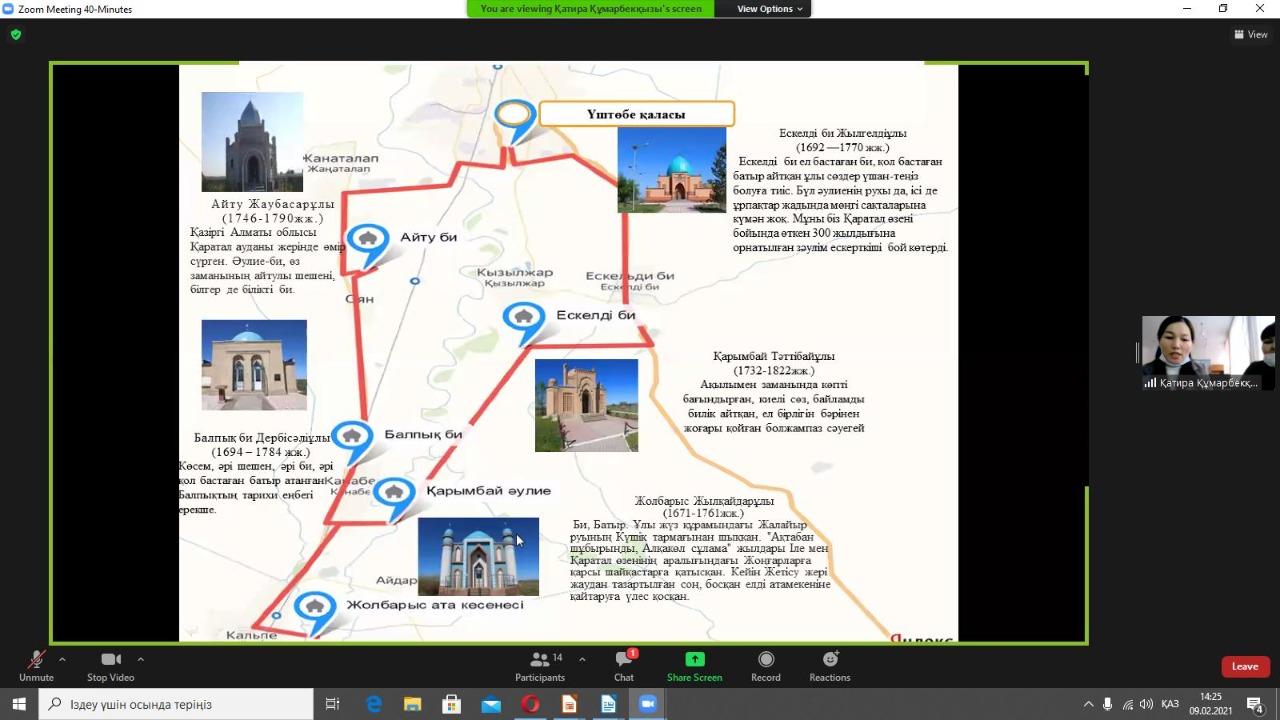Open the system volume slider icon
Image resolution: width=1280 pixels, height=720 pixels.
click(x=1146, y=704)
